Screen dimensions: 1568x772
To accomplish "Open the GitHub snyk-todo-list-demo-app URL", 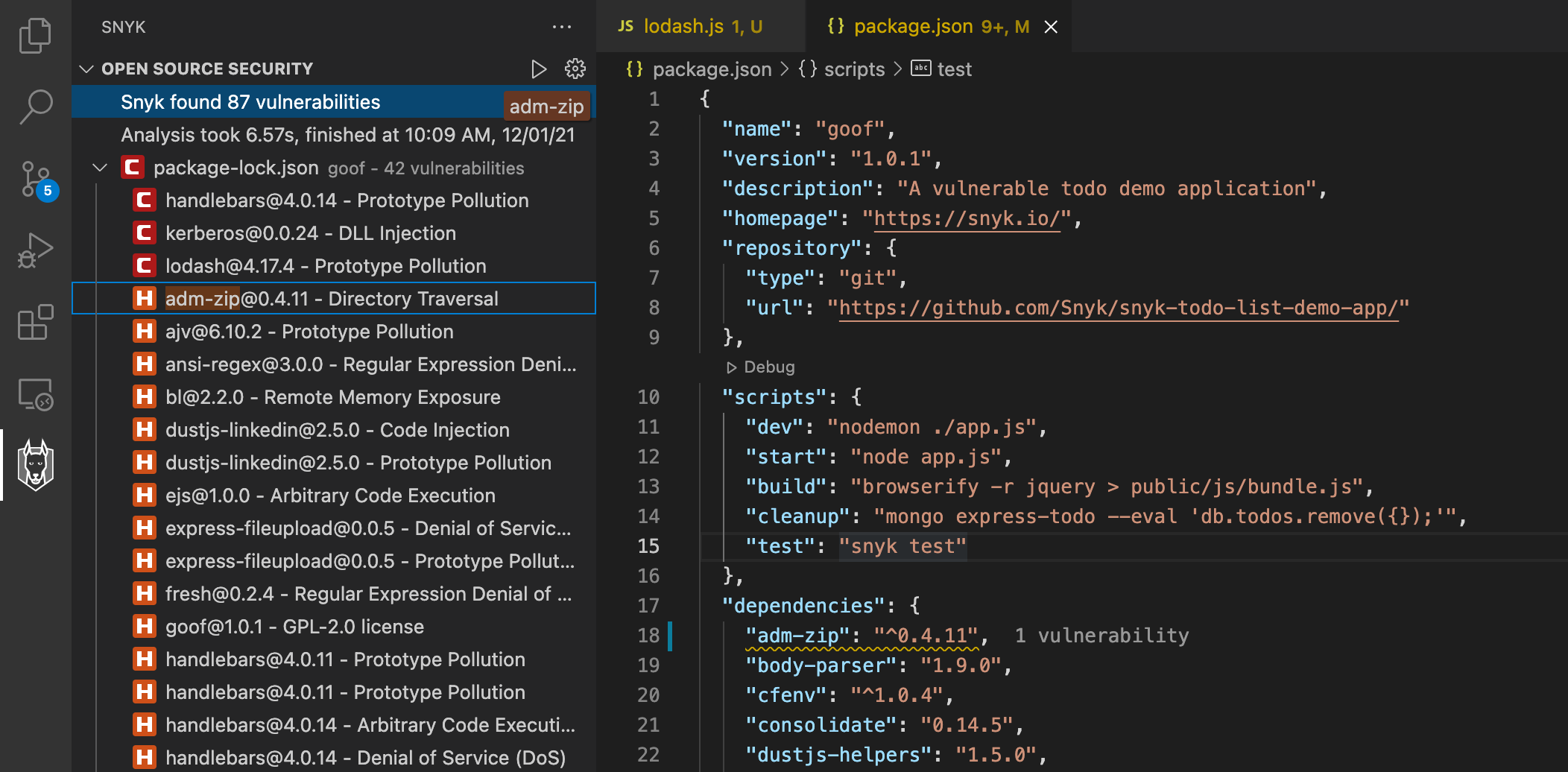I will tap(1119, 308).
